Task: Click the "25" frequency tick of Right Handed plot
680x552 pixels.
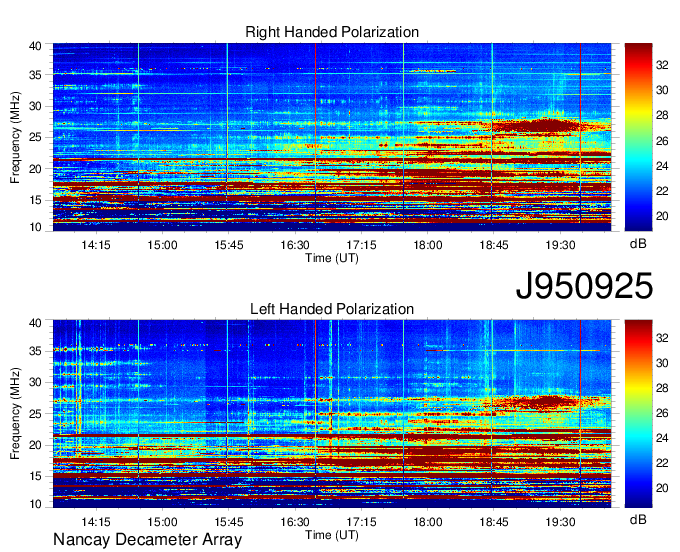Action: click(x=36, y=137)
